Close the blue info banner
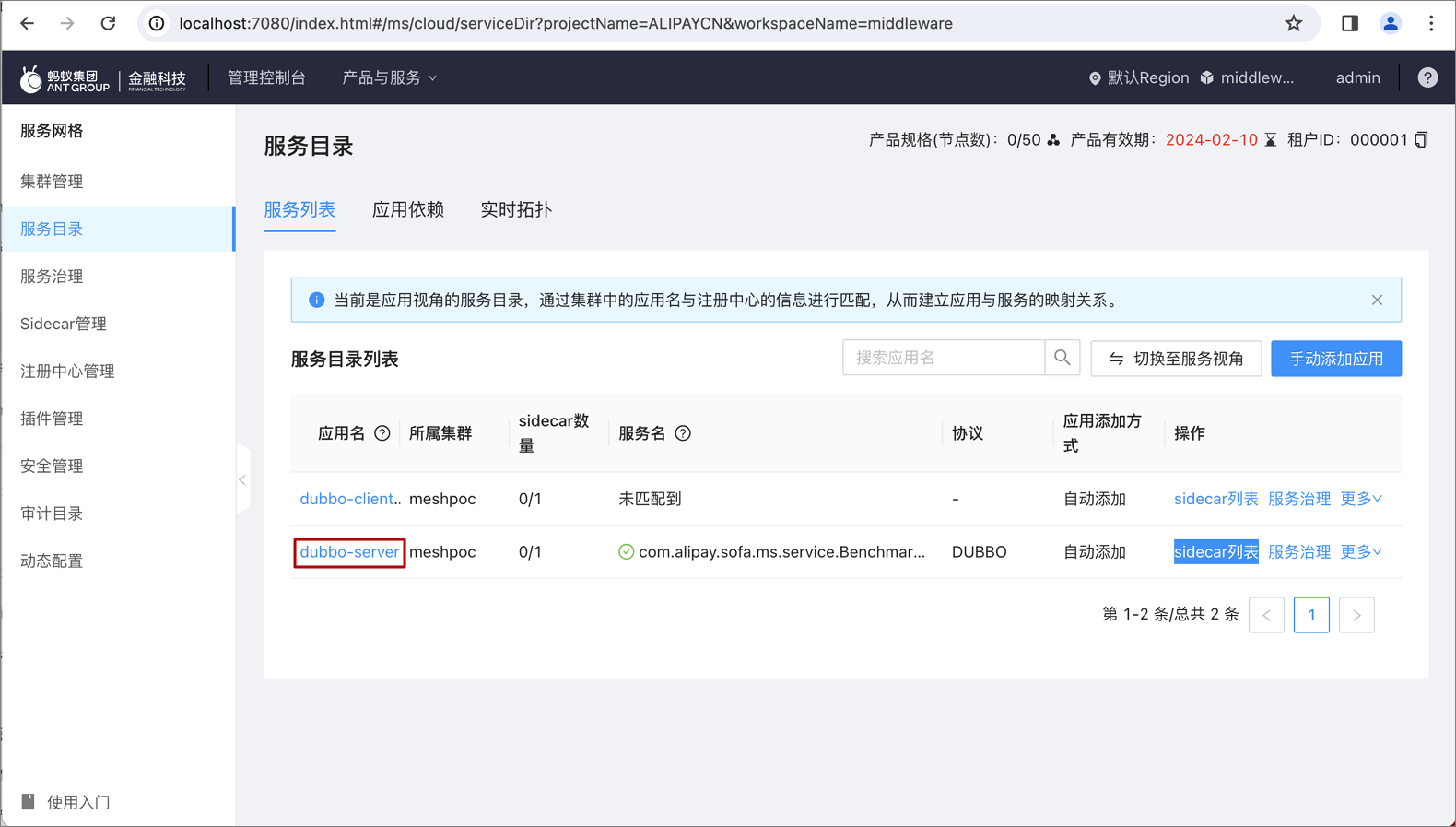The width and height of the screenshot is (1456, 827). click(x=1377, y=300)
